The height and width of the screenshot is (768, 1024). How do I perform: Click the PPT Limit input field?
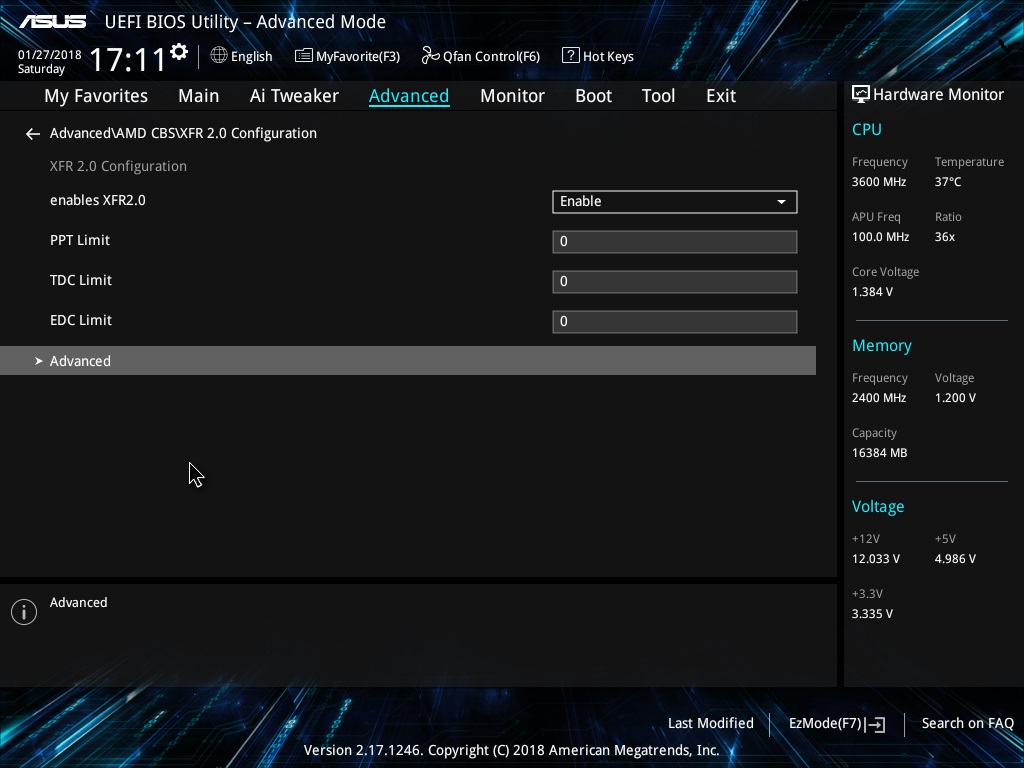675,242
